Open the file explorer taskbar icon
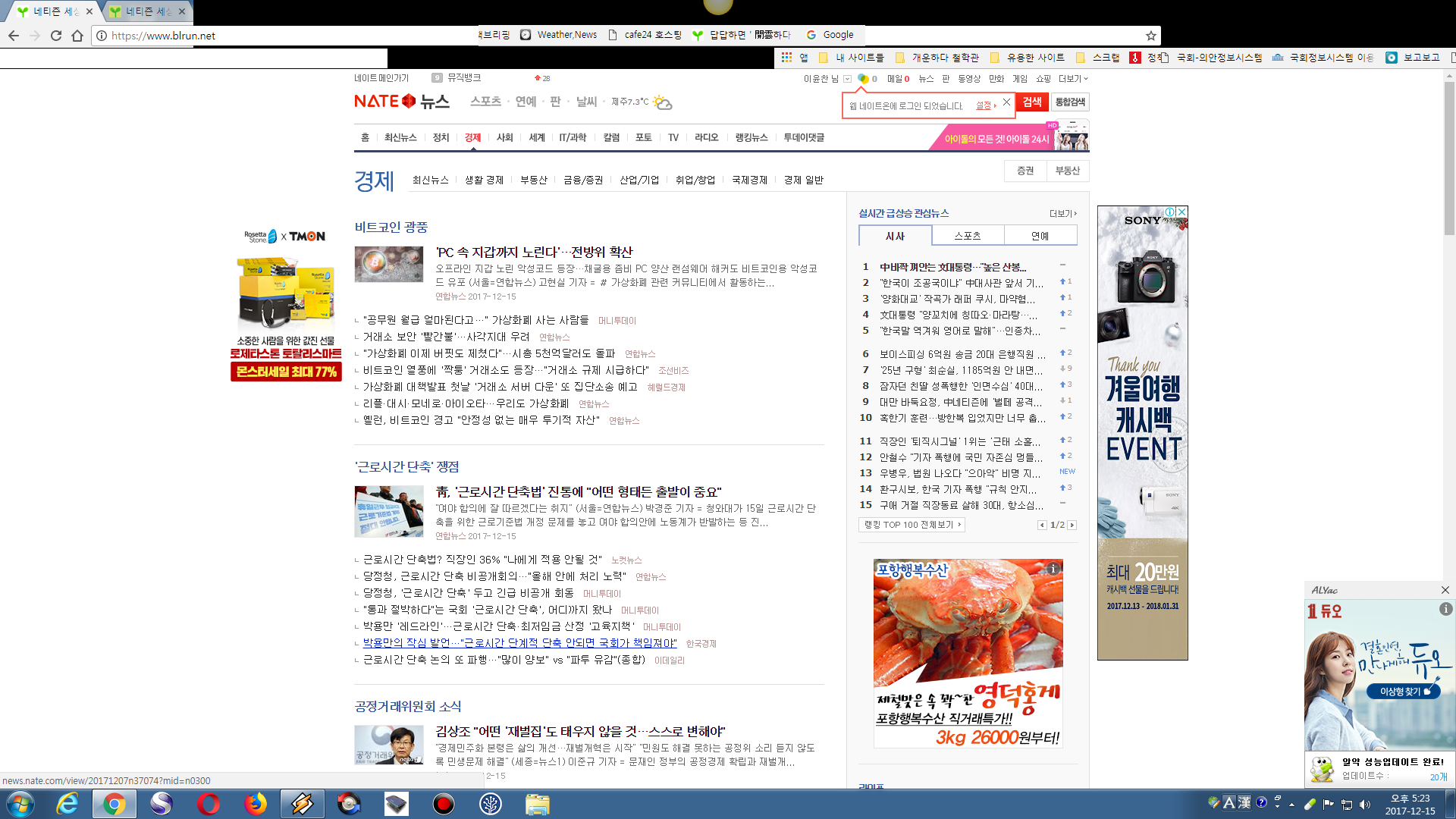Screen dimensions: 1456x819 click(x=537, y=804)
